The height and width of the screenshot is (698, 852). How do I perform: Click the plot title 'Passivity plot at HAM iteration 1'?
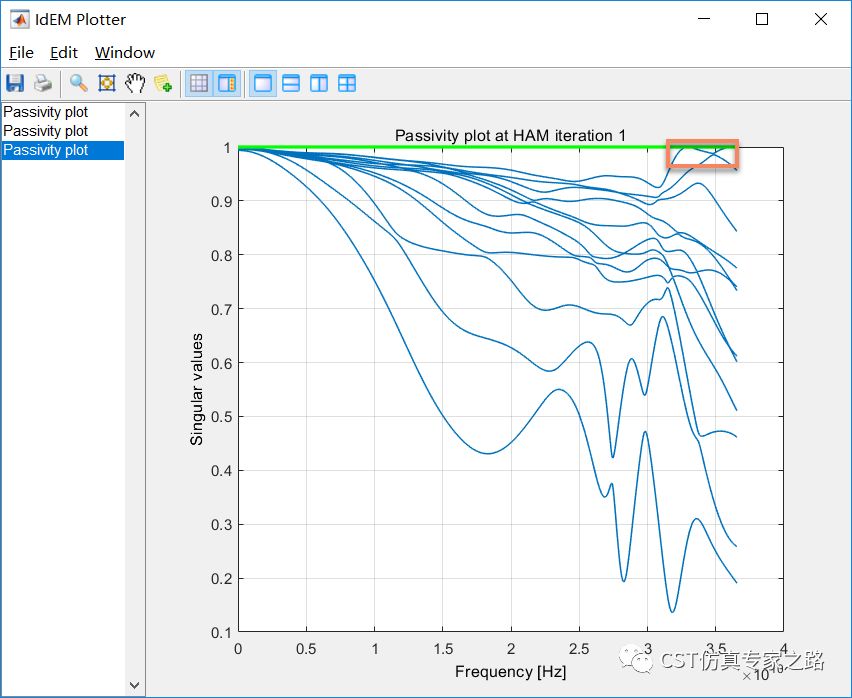(510, 135)
